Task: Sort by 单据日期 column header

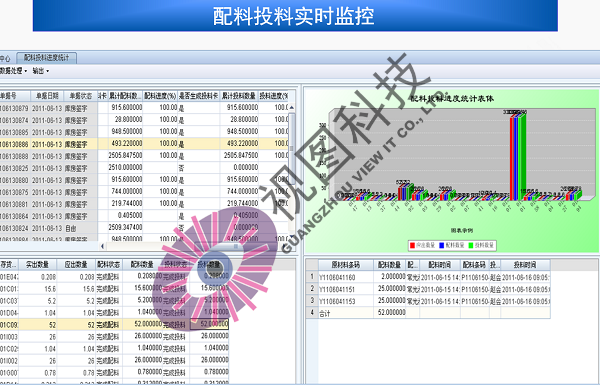Action: point(47,96)
